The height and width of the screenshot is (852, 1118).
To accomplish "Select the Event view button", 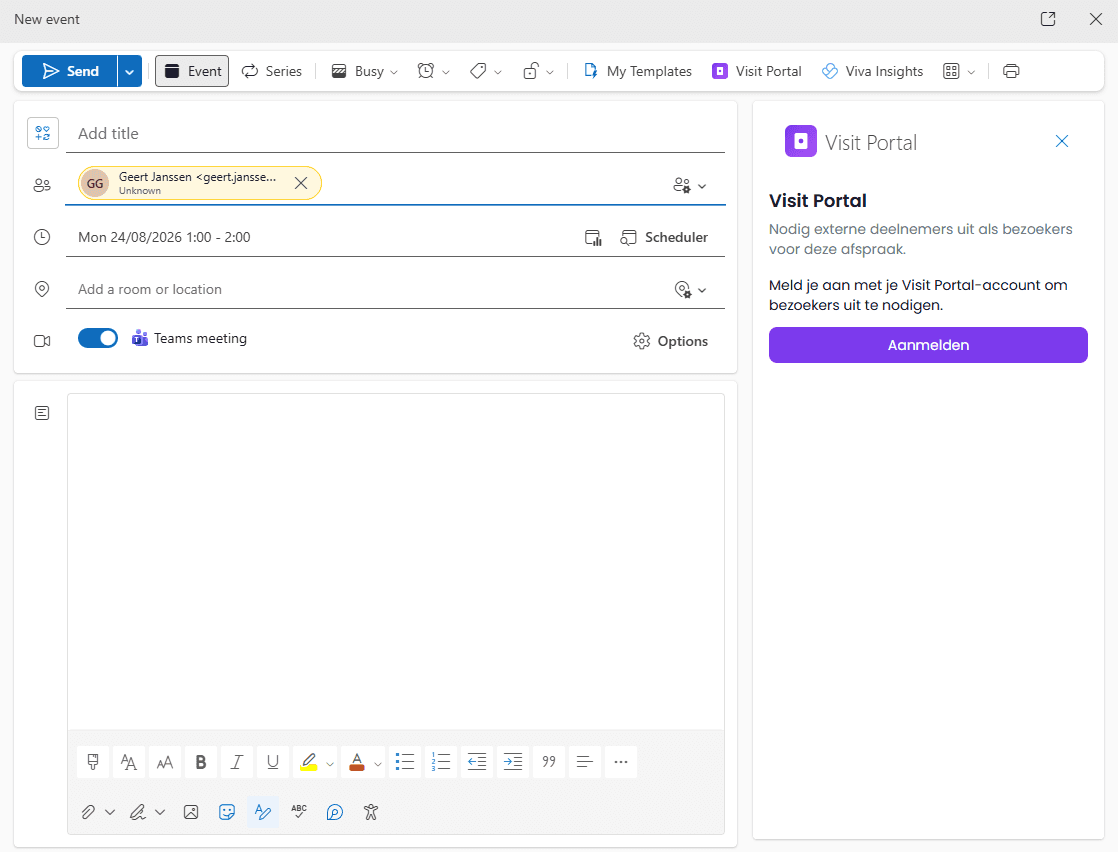I will coord(192,71).
